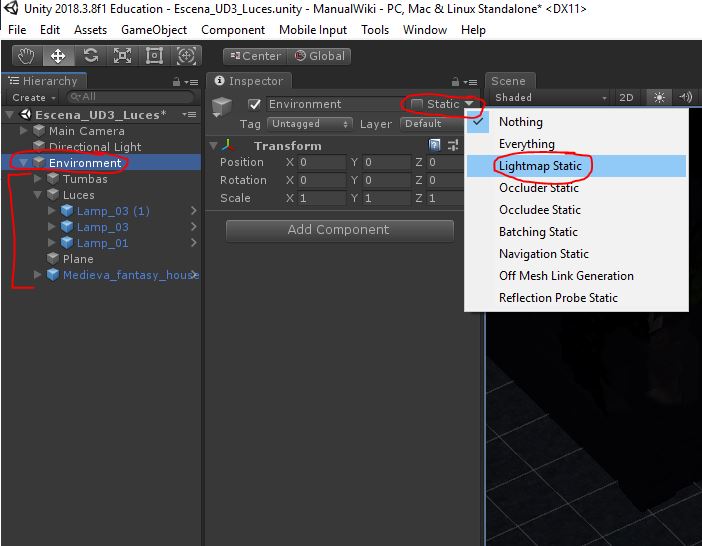Click Position X value field
This screenshot has height=546, width=702.
pos(321,162)
